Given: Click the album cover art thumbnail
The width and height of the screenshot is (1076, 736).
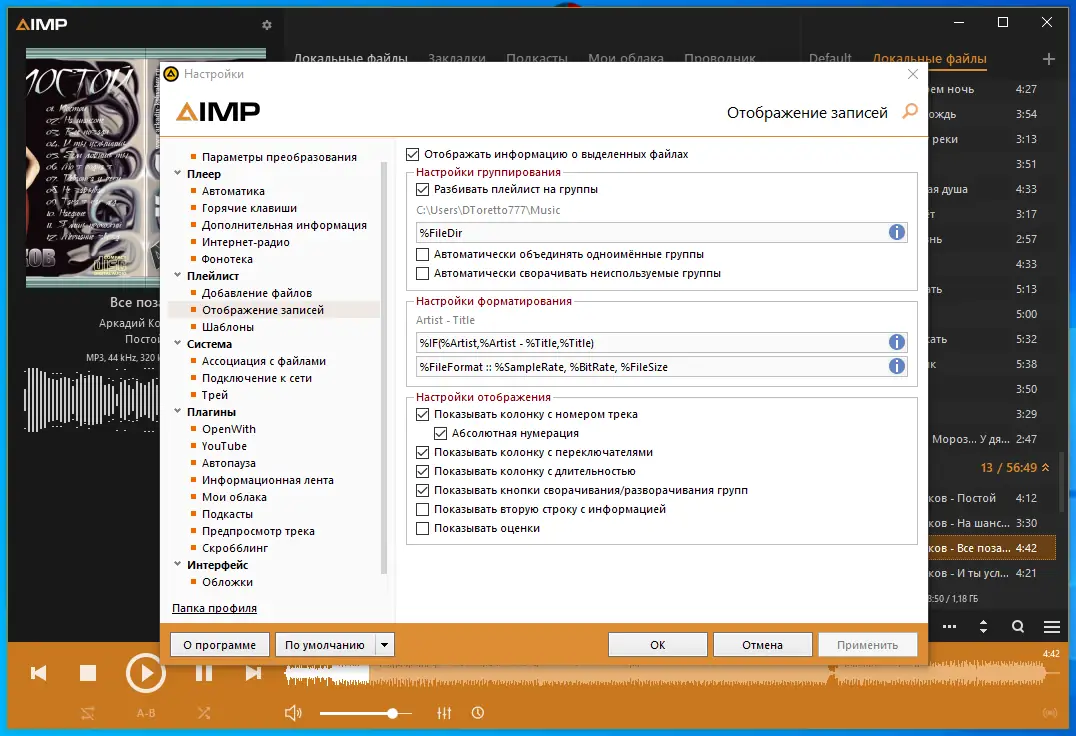Looking at the screenshot, I should [x=93, y=168].
